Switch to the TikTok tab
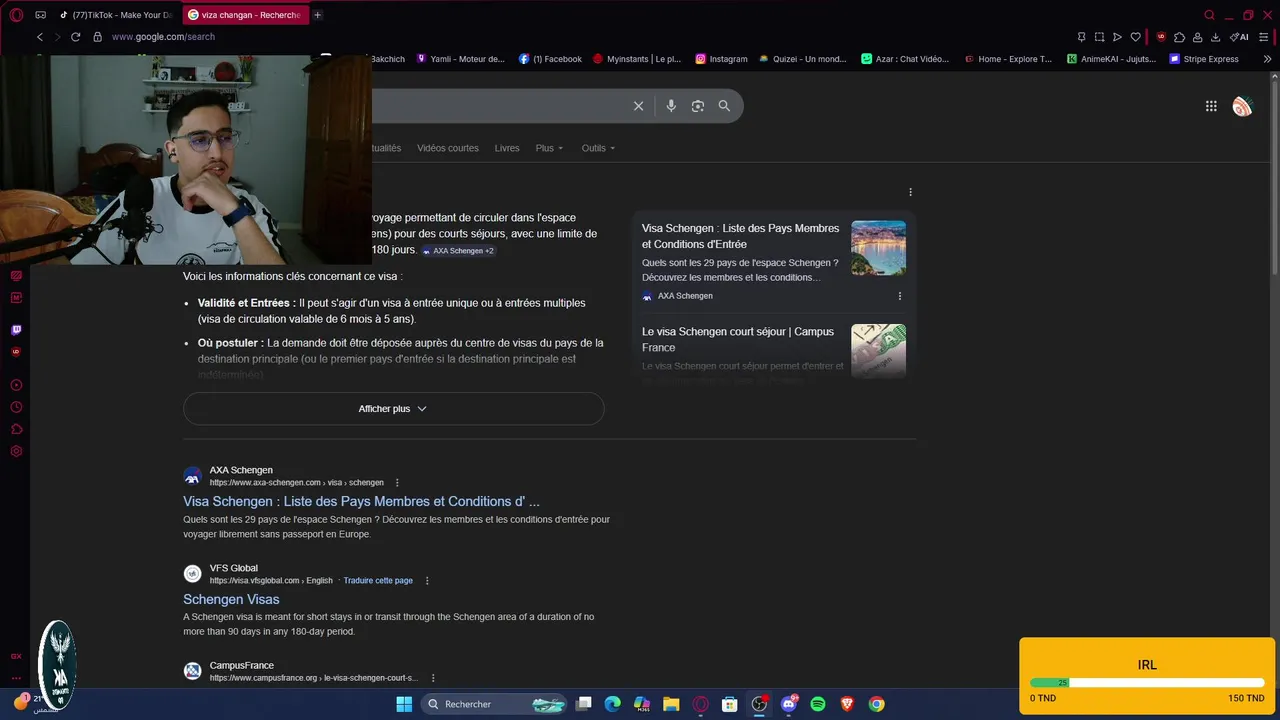This screenshot has height=720, width=1280. 117,15
